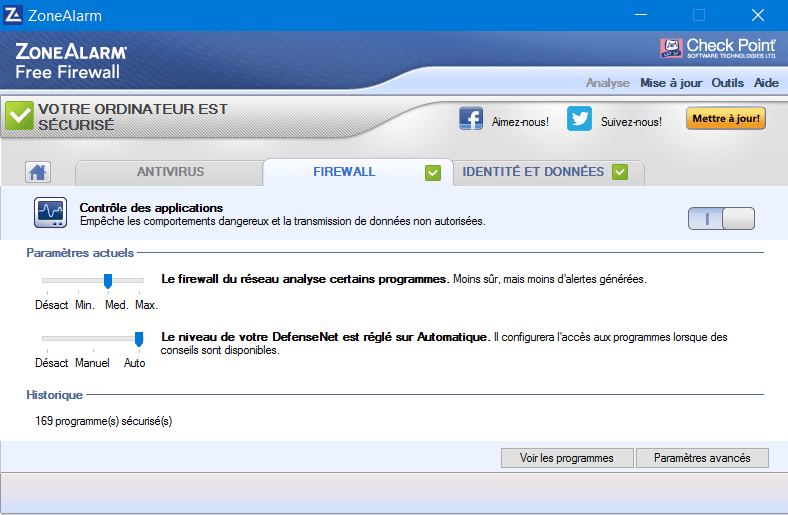Click the Check Point logo
This screenshot has width=788, height=515.
coord(718,48)
